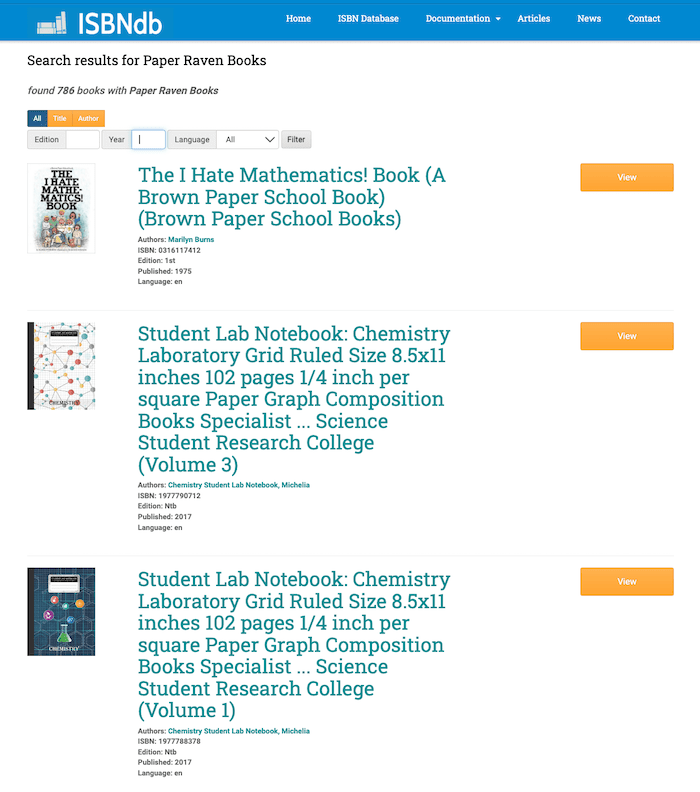The height and width of the screenshot is (792, 700).
Task: Open the ISBN Database menu item
Action: click(x=368, y=19)
